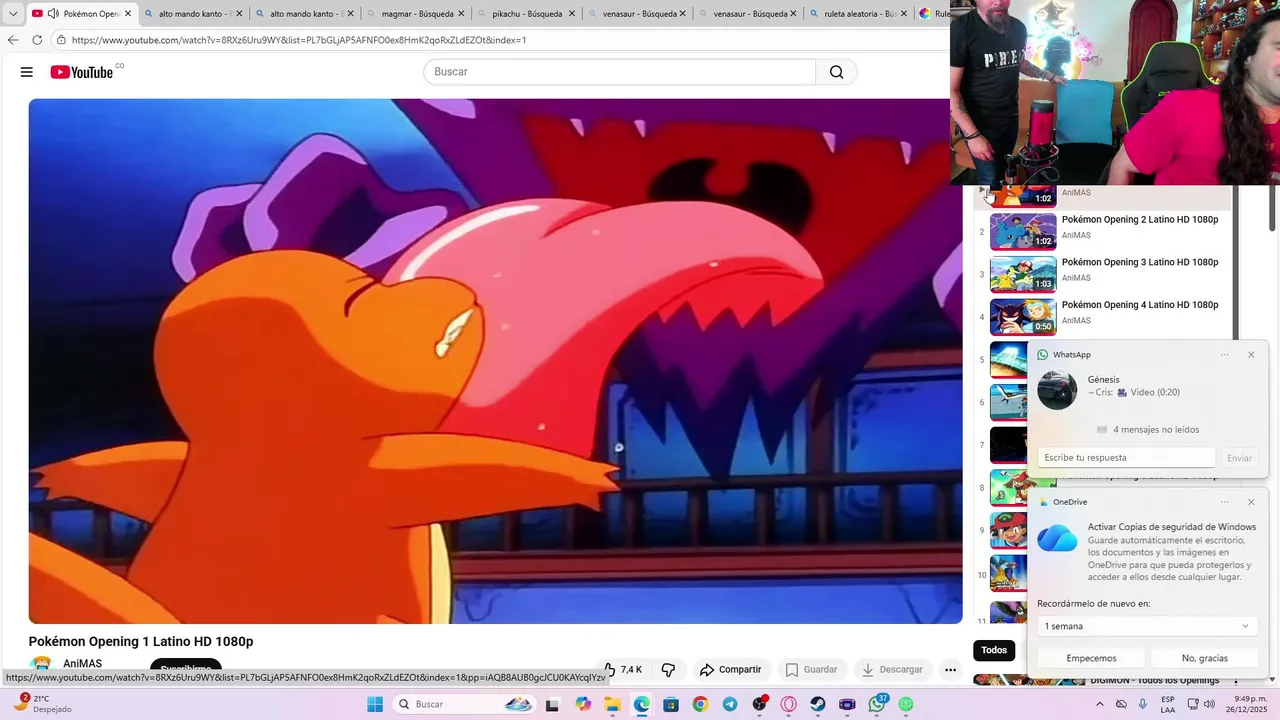Click the YouTube search magnifier button
The height and width of the screenshot is (720, 1280).
pyautogui.click(x=836, y=72)
